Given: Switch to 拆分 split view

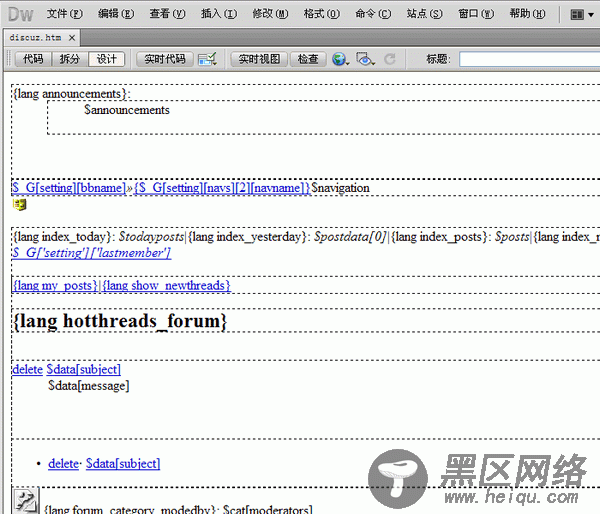Looking at the screenshot, I should pyautogui.click(x=70, y=59).
